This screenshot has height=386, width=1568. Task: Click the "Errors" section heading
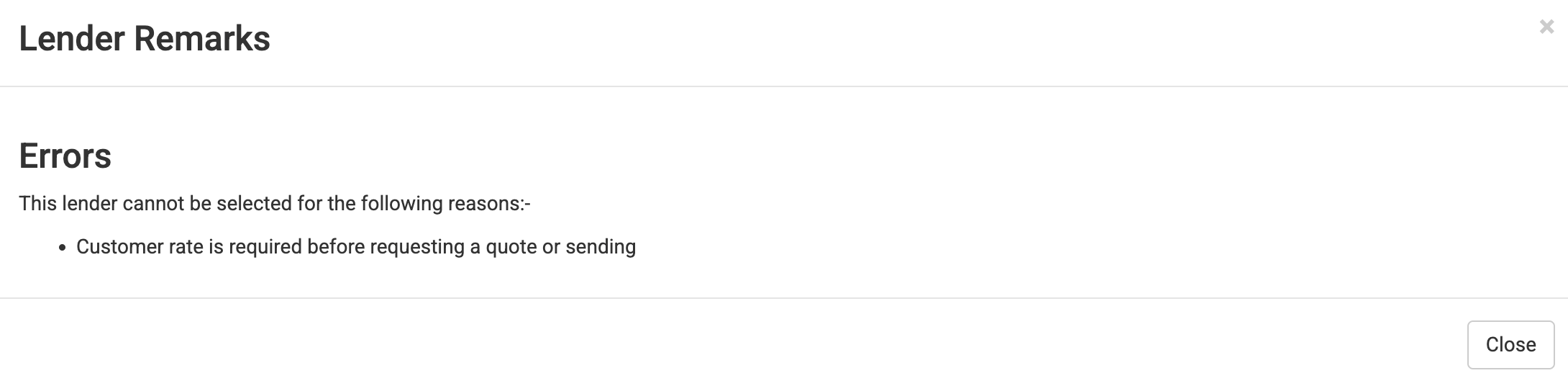pyautogui.click(x=65, y=156)
